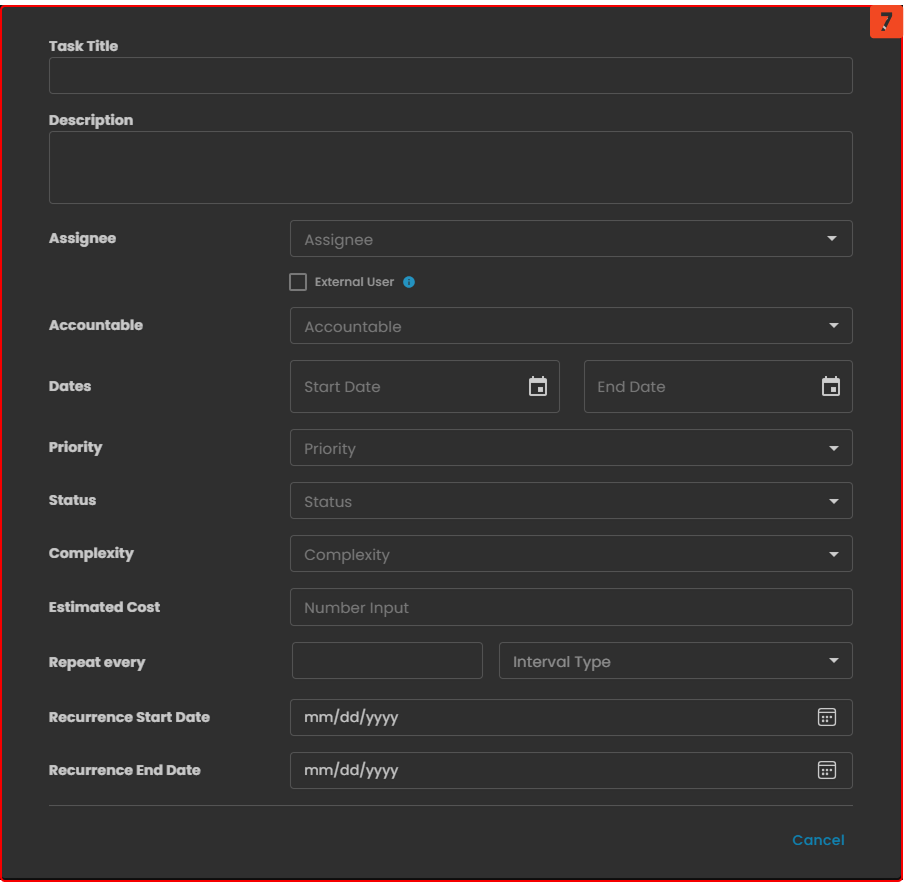910x882 pixels.
Task: Click the Recurrence End Date calendar icon
Action: point(826,770)
